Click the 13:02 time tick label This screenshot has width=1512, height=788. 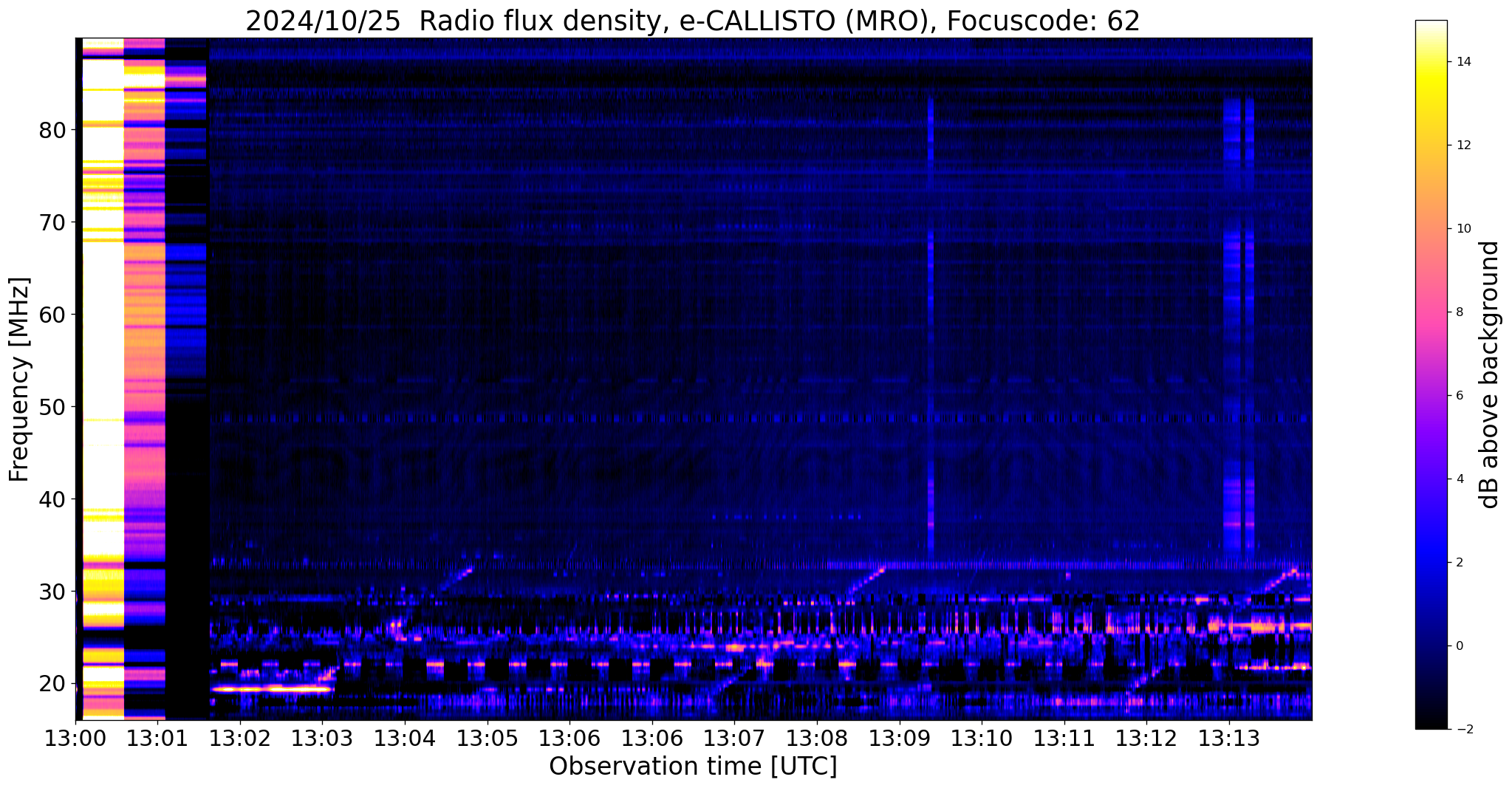241,738
